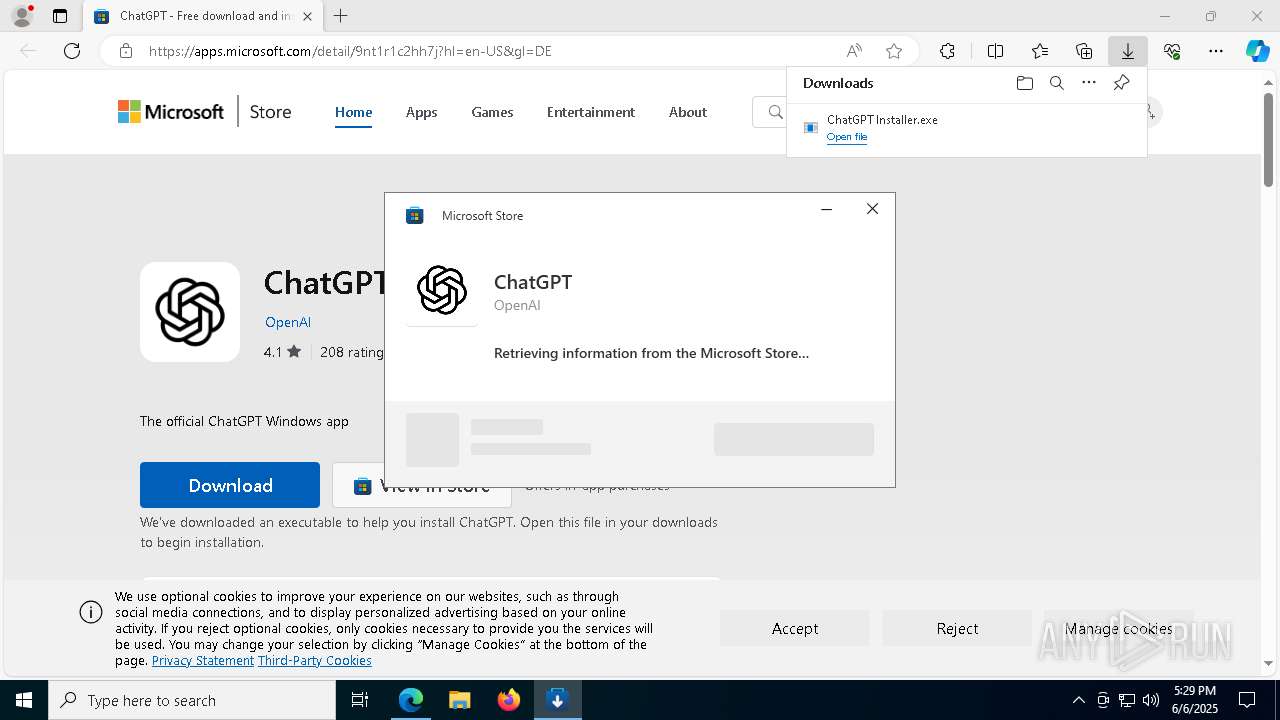This screenshot has height=720, width=1280.
Task: Open Favorites list toolbar icon
Action: point(1040,51)
